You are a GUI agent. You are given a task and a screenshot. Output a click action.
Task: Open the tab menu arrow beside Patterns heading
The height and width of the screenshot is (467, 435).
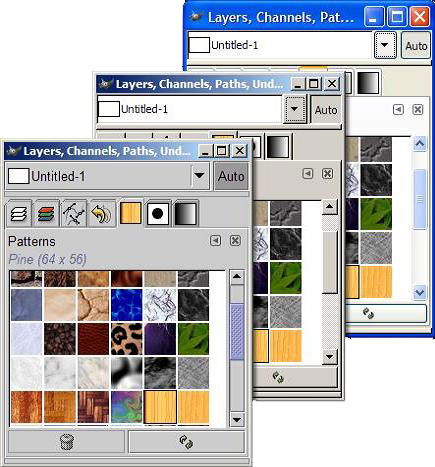coord(216,240)
